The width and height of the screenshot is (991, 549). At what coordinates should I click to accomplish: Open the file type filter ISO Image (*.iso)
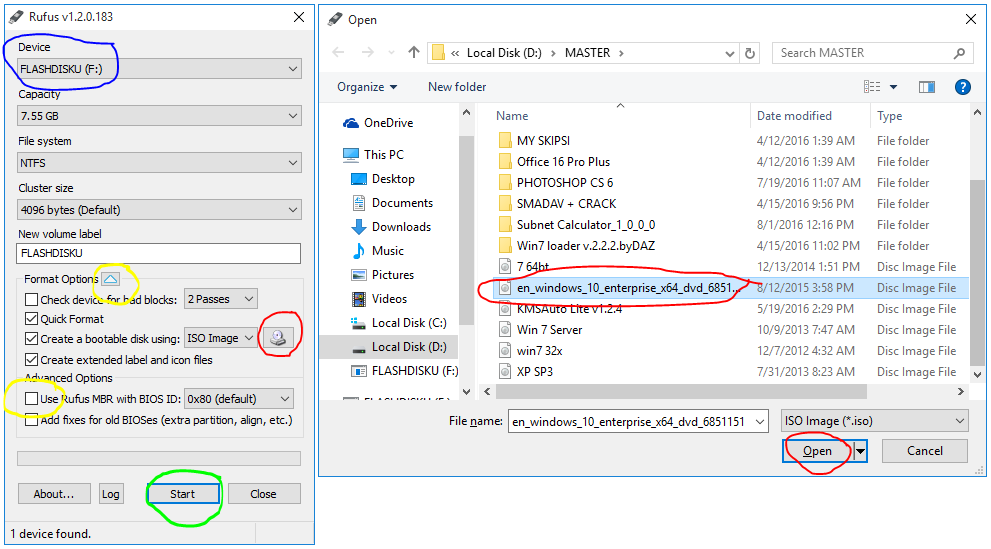(875, 421)
